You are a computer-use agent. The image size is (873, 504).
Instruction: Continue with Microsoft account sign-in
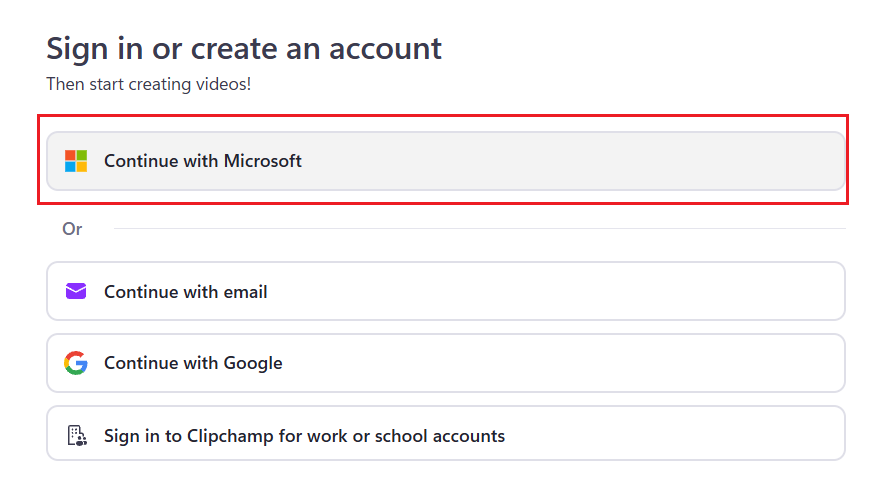click(x=445, y=161)
